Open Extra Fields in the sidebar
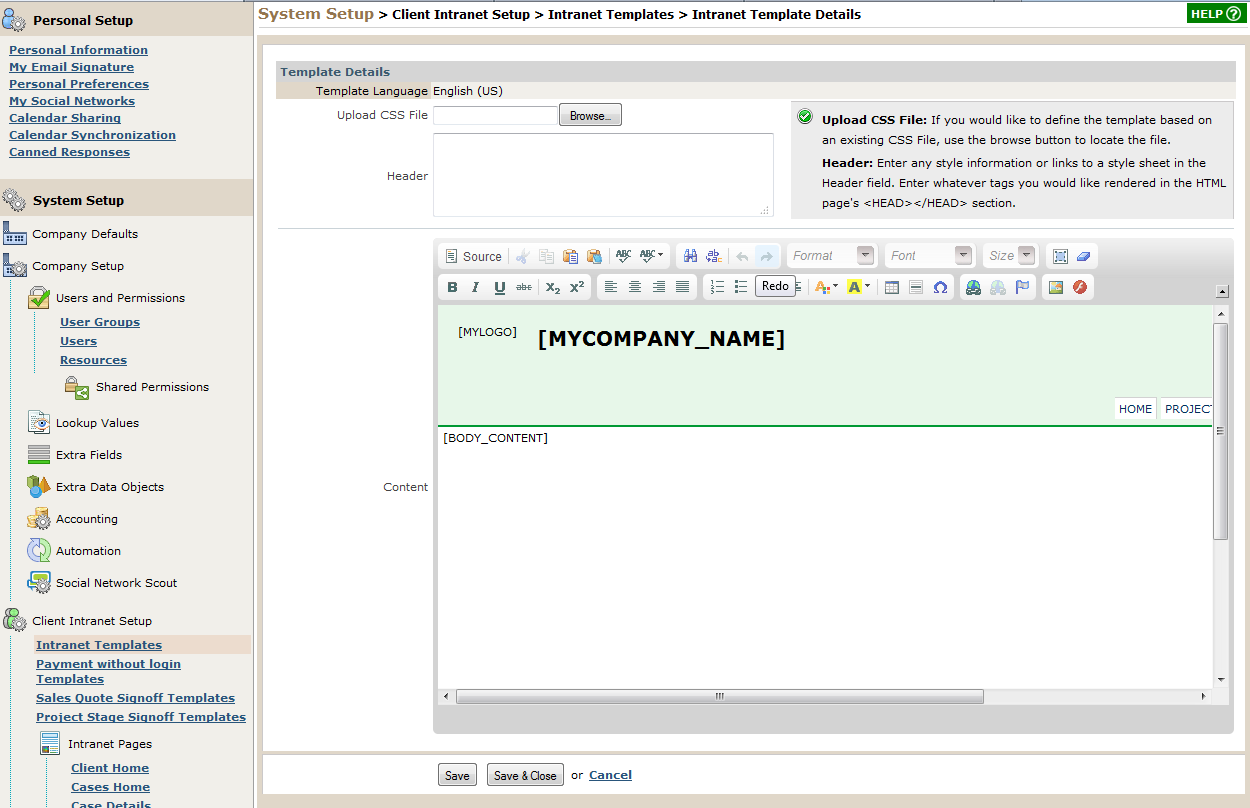This screenshot has height=808, width=1250. [89, 455]
